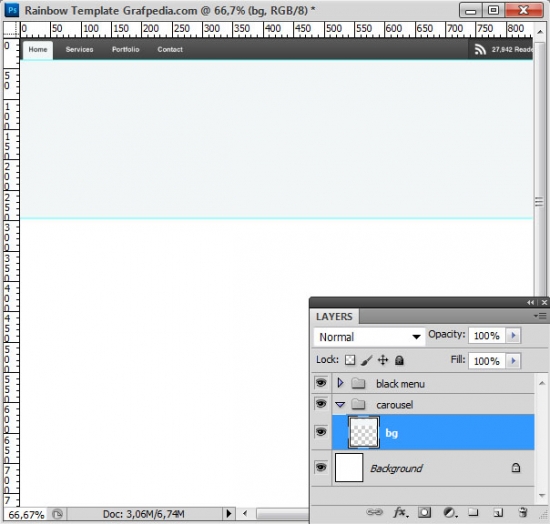
Task: Close the Layers panel with X
Action: 544,302
